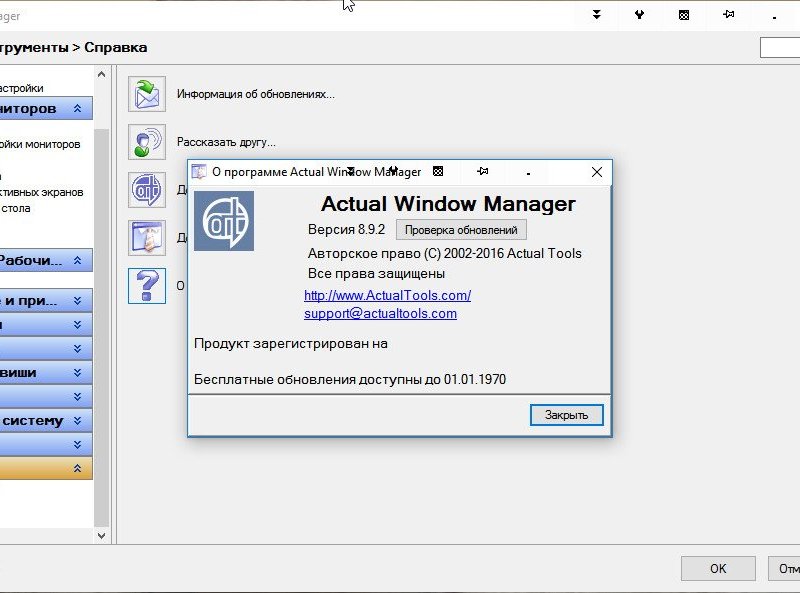Image resolution: width=800 pixels, height=593 pixels.
Task: Click 'Закрыть' to close the About dialog
Action: pos(566,415)
